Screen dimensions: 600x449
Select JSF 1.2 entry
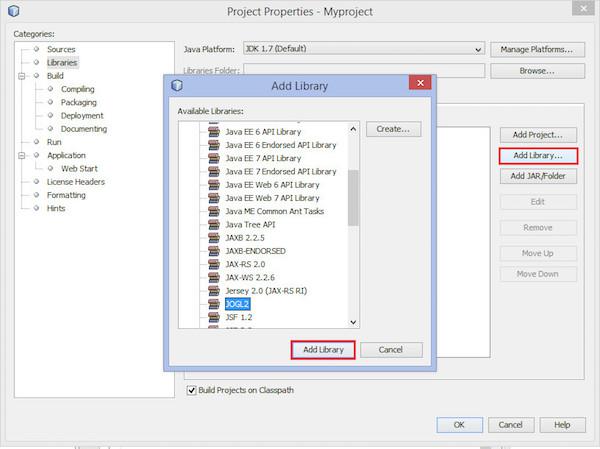point(239,317)
